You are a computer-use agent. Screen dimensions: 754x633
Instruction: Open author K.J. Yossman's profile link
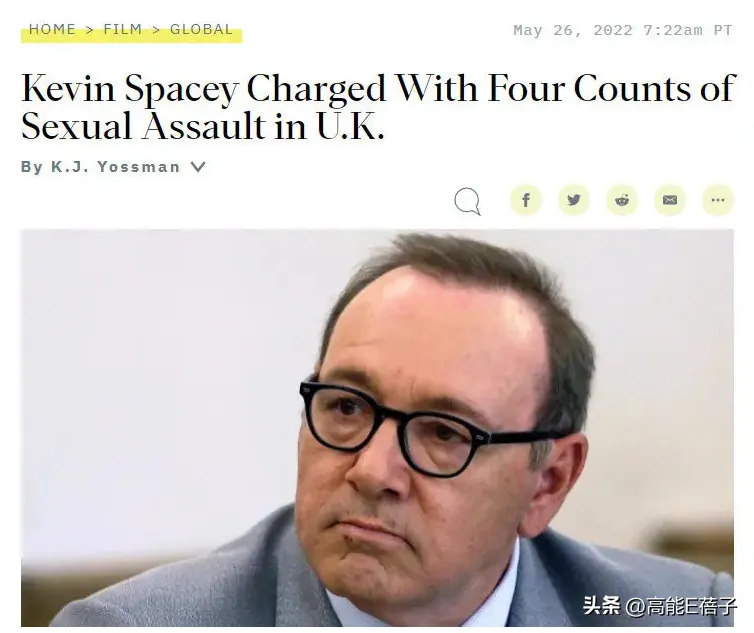click(115, 167)
